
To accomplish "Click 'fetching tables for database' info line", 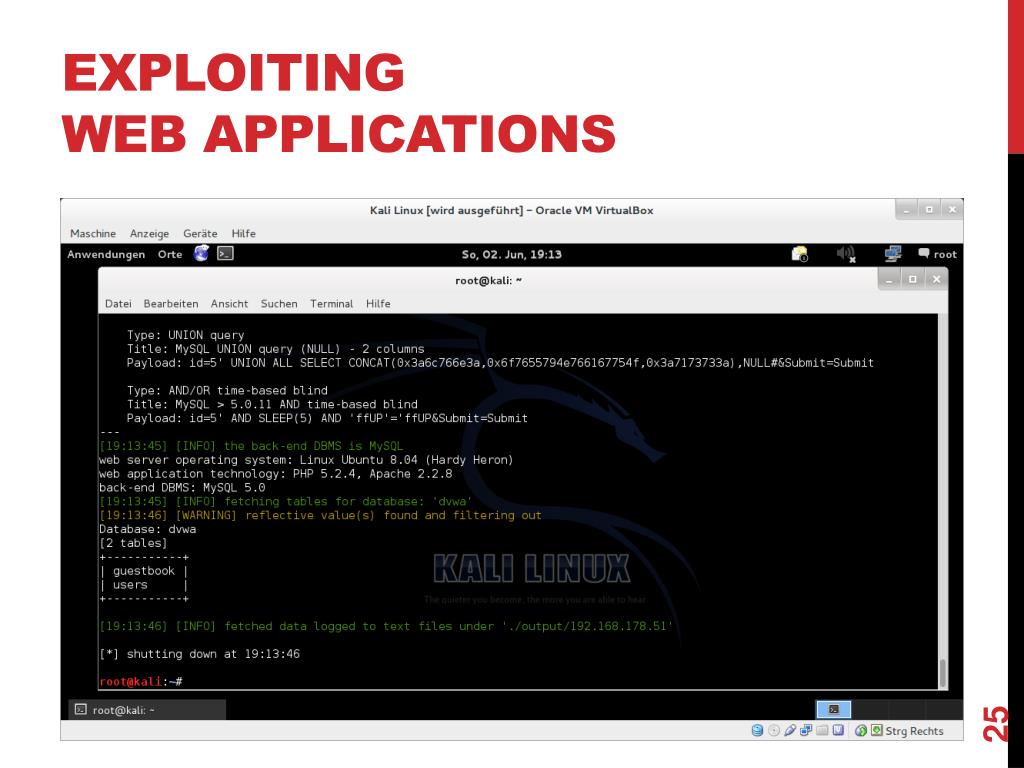I will tap(285, 502).
